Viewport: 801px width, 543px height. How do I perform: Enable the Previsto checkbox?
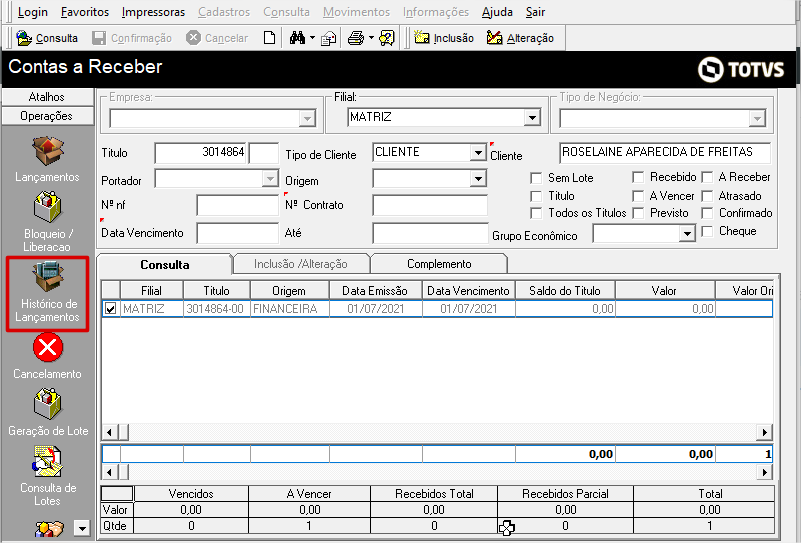tap(638, 213)
